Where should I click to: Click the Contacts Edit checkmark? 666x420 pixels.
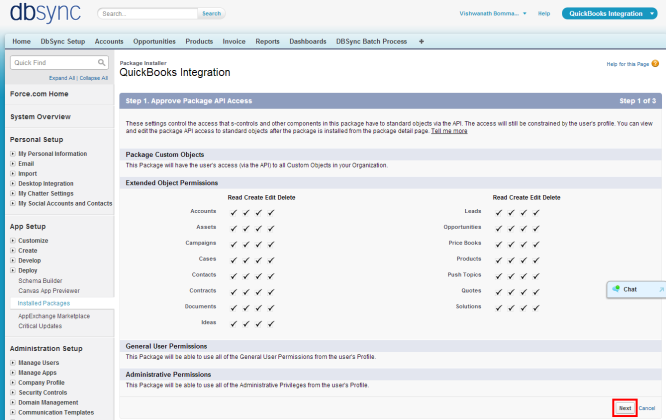259,272
